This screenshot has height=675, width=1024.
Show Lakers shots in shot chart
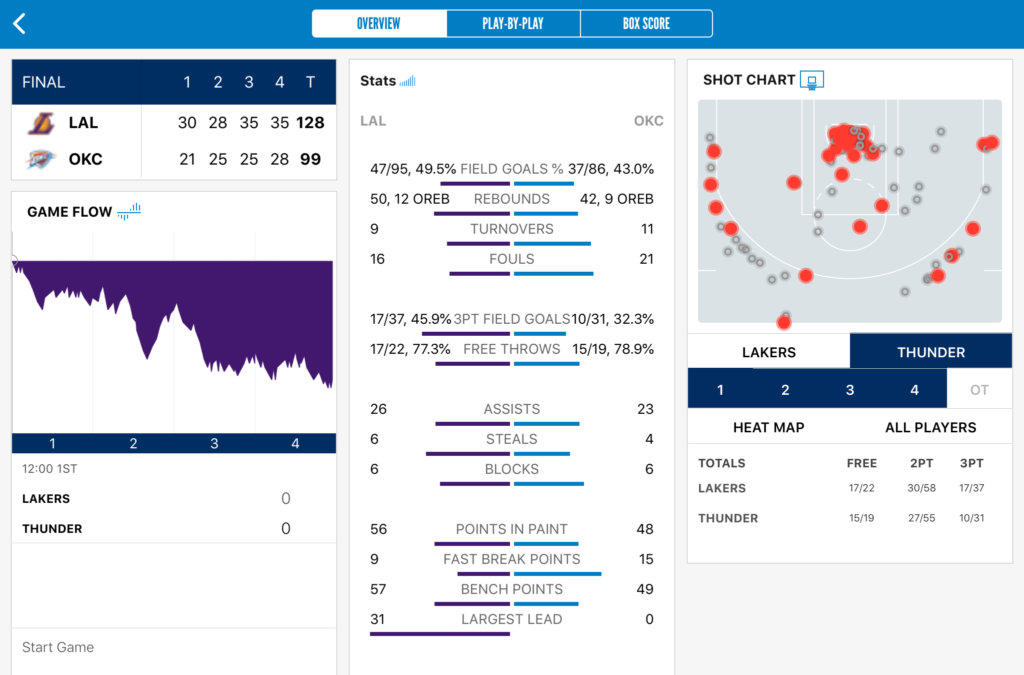(x=768, y=352)
